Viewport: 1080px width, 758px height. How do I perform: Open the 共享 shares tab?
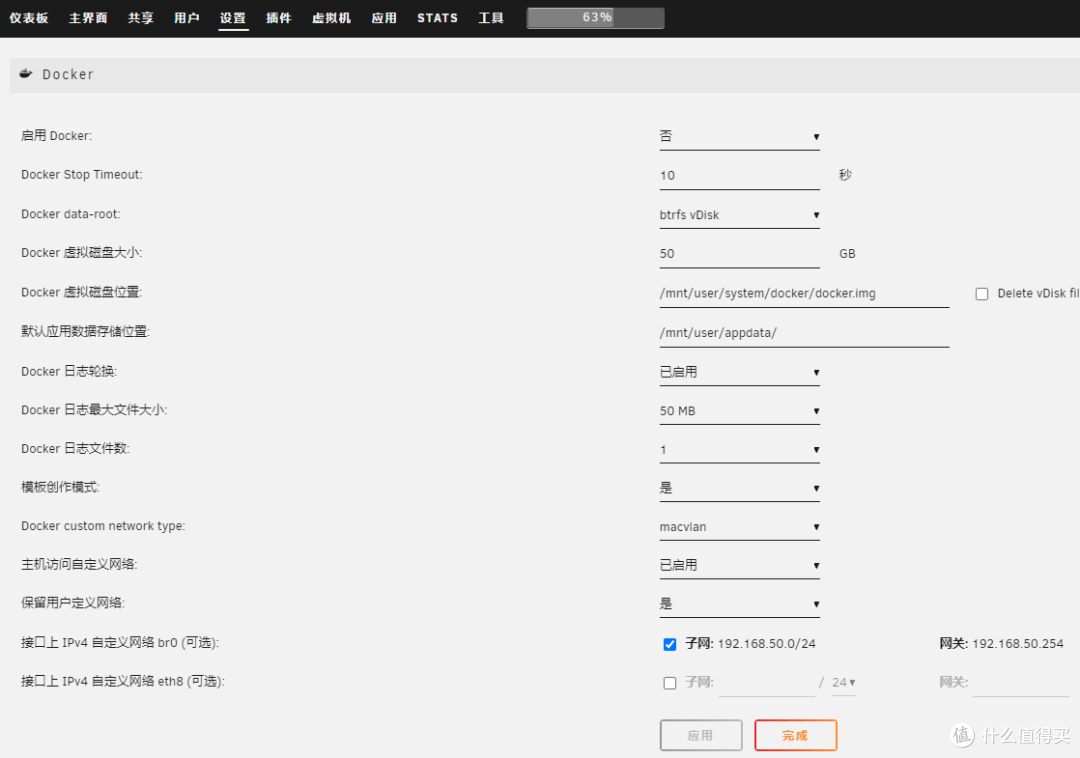coord(141,18)
